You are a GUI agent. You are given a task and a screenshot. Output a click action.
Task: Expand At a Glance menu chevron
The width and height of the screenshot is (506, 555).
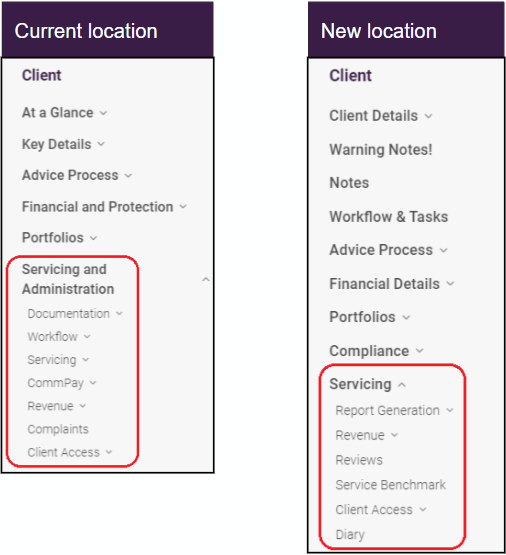[103, 113]
